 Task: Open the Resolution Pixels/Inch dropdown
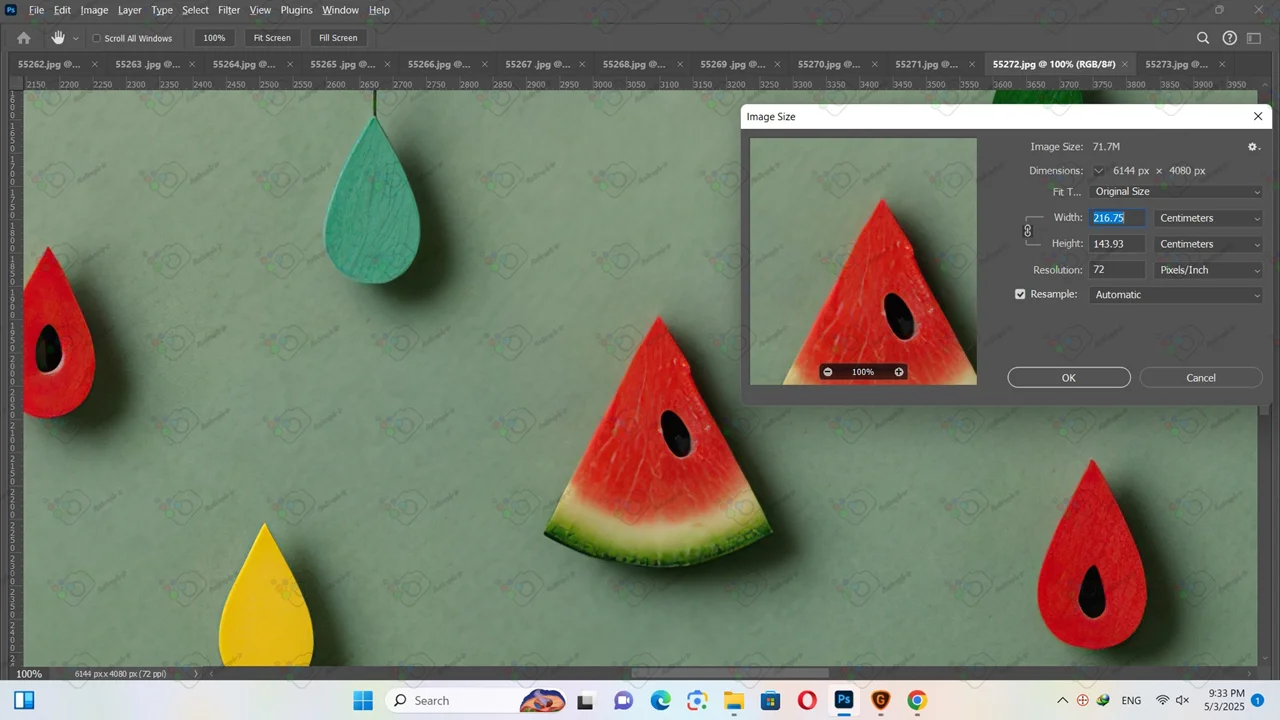pyautogui.click(x=1209, y=270)
